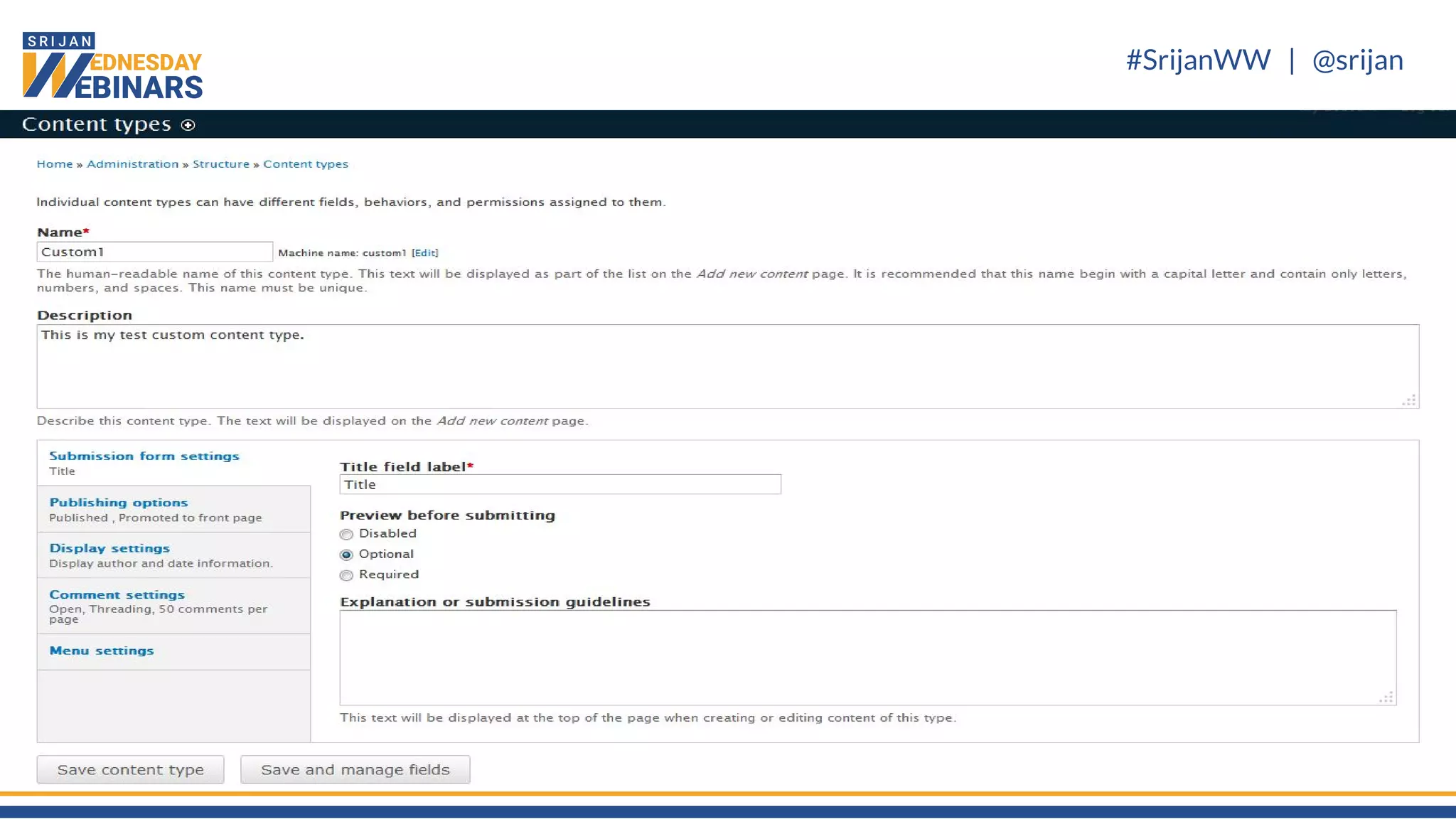The width and height of the screenshot is (1456, 819).
Task: Open the Comment settings tab
Action: 117,594
